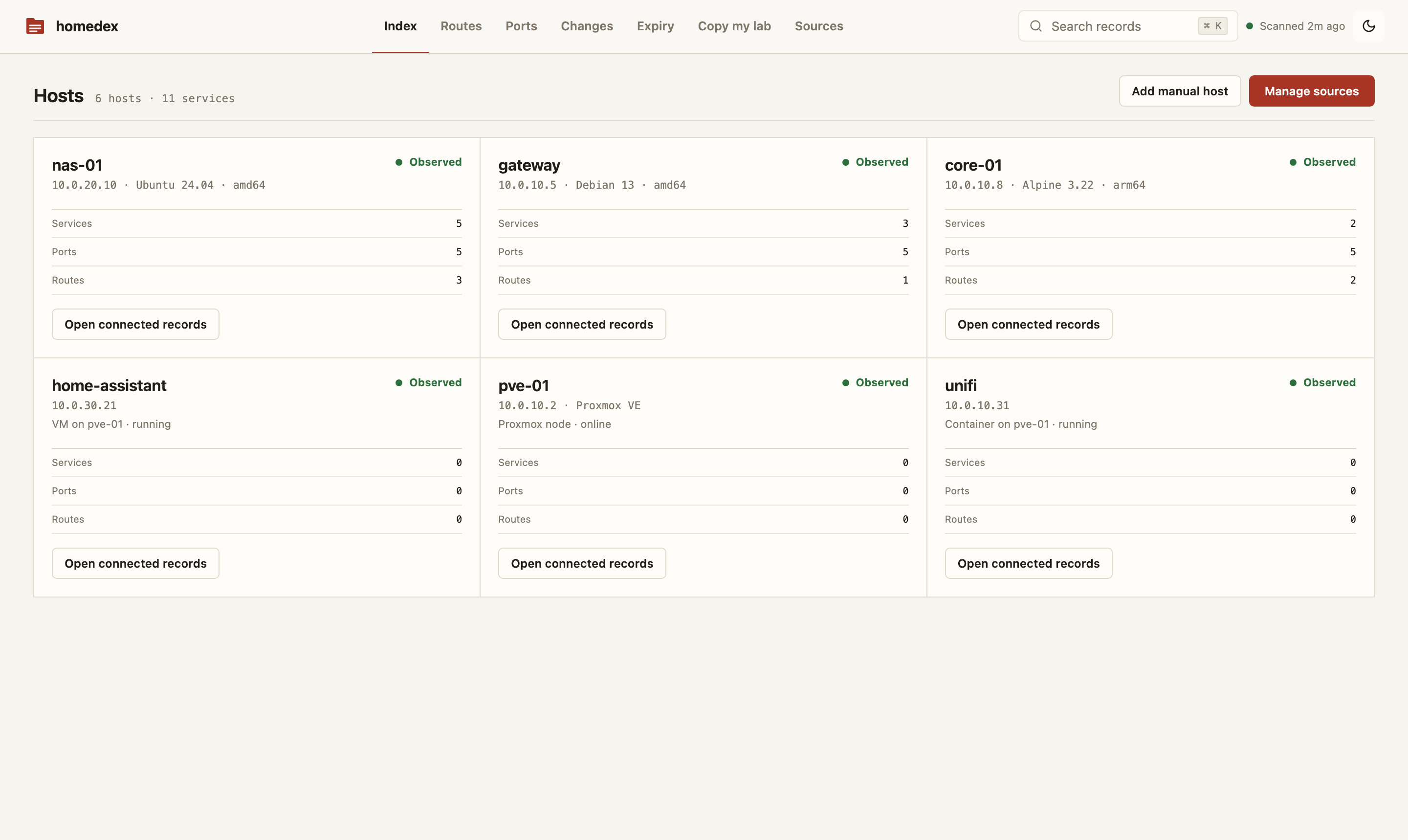Screen dimensions: 1408x840
Task: Click the gateway host name
Action: (529, 165)
